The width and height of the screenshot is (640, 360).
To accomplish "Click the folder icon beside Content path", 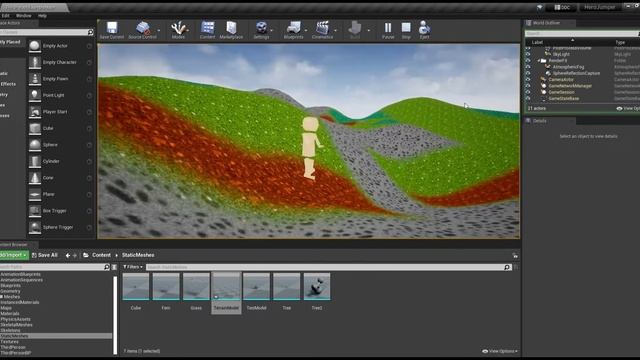I will click(86, 255).
